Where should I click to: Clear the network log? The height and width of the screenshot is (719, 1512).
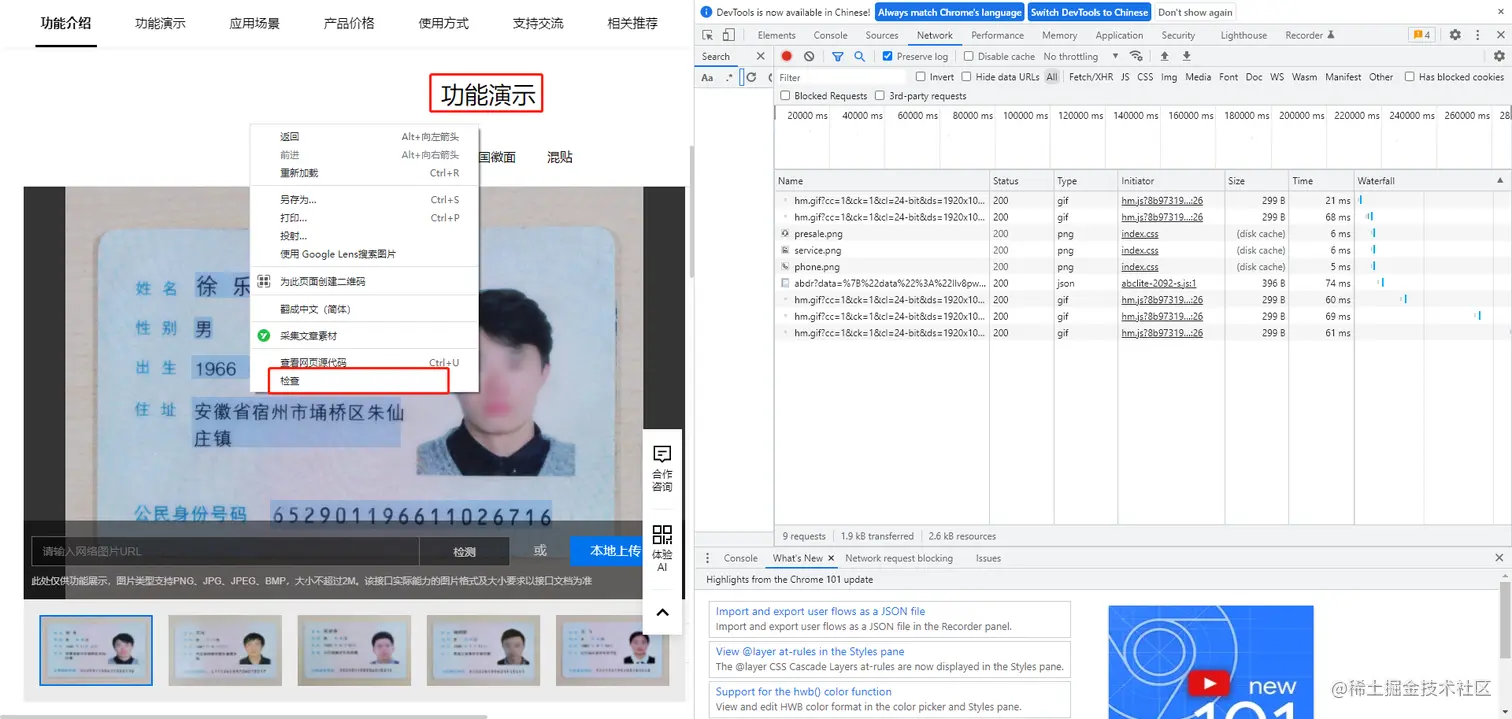click(809, 57)
